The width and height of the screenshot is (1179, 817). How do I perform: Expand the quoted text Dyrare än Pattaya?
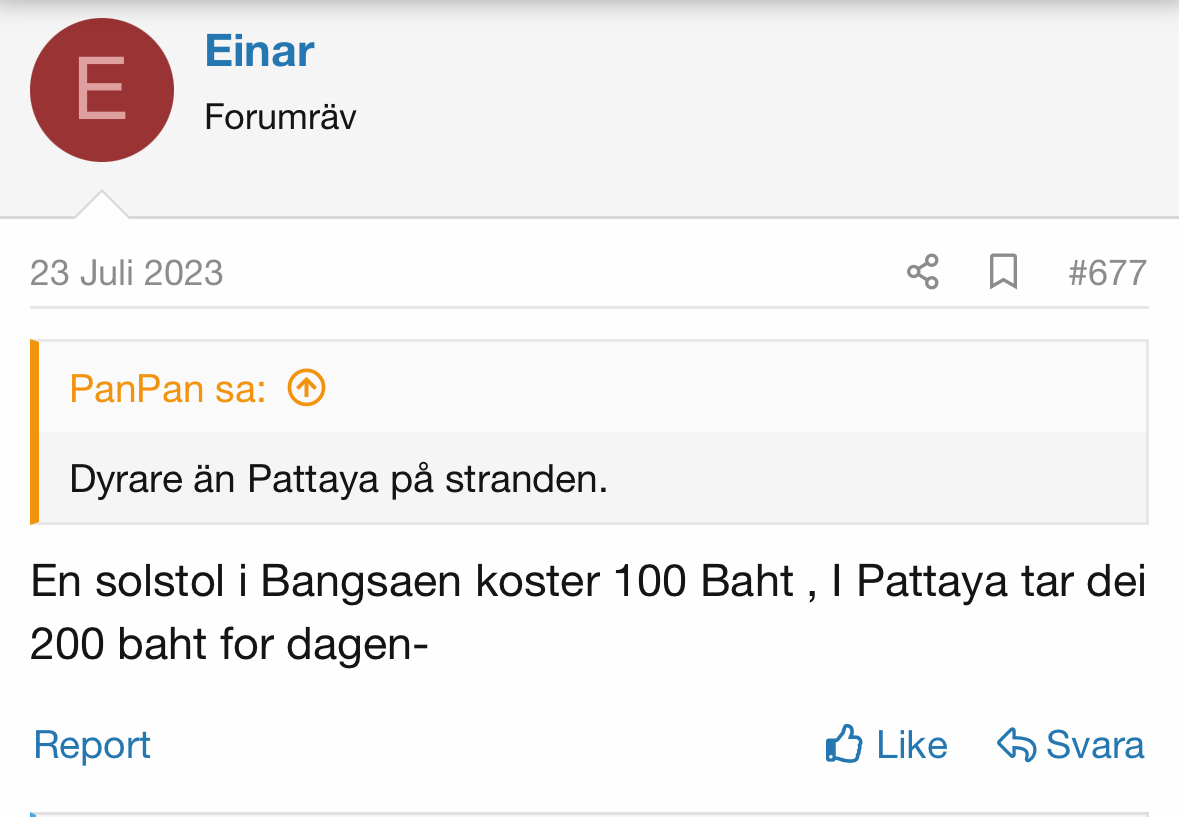tap(338, 480)
